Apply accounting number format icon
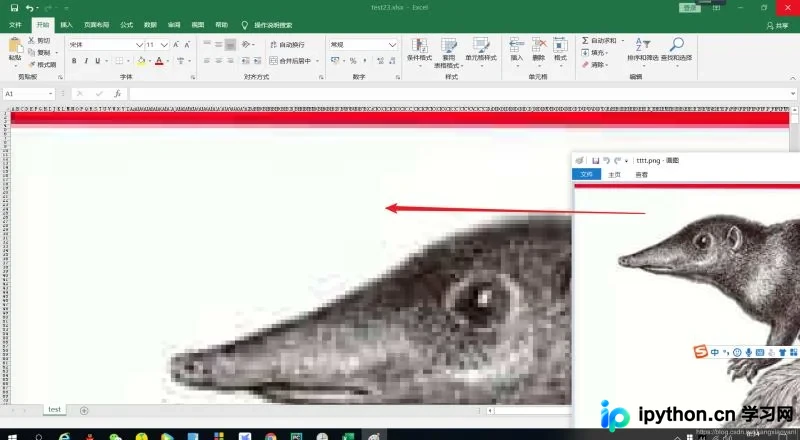The width and height of the screenshot is (800, 440). (335, 61)
